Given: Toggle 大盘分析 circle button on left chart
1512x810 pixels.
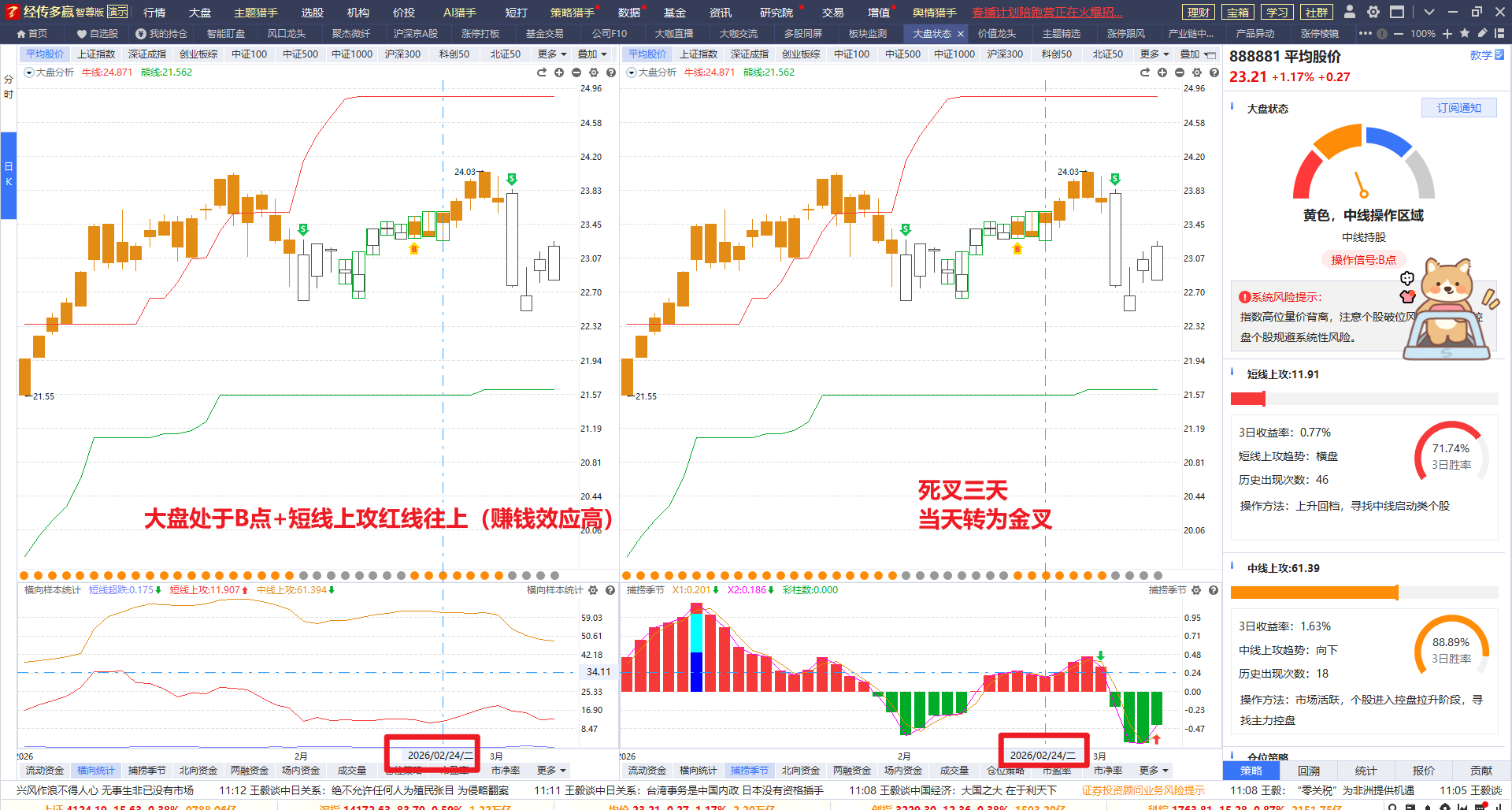Looking at the screenshot, I should [x=29, y=72].
